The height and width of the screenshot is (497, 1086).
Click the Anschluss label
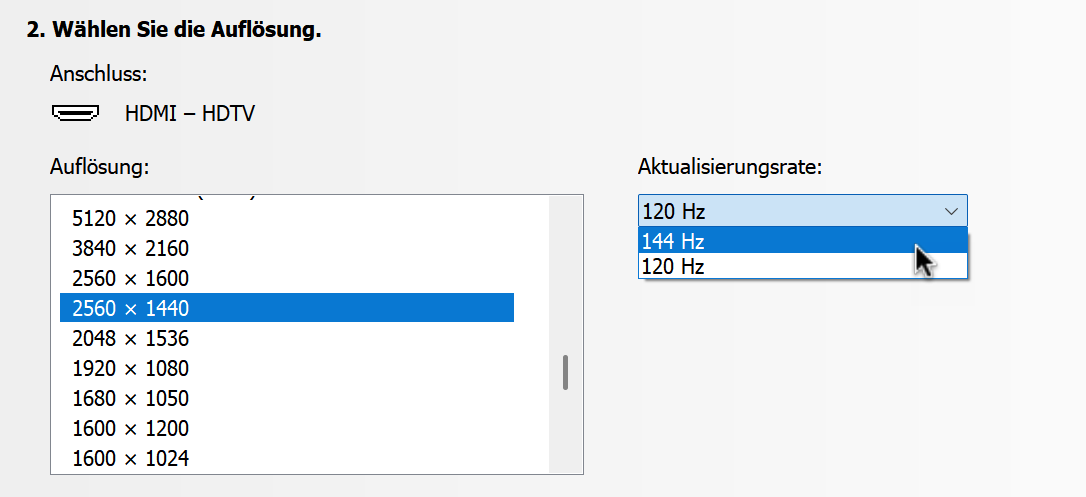(98, 73)
